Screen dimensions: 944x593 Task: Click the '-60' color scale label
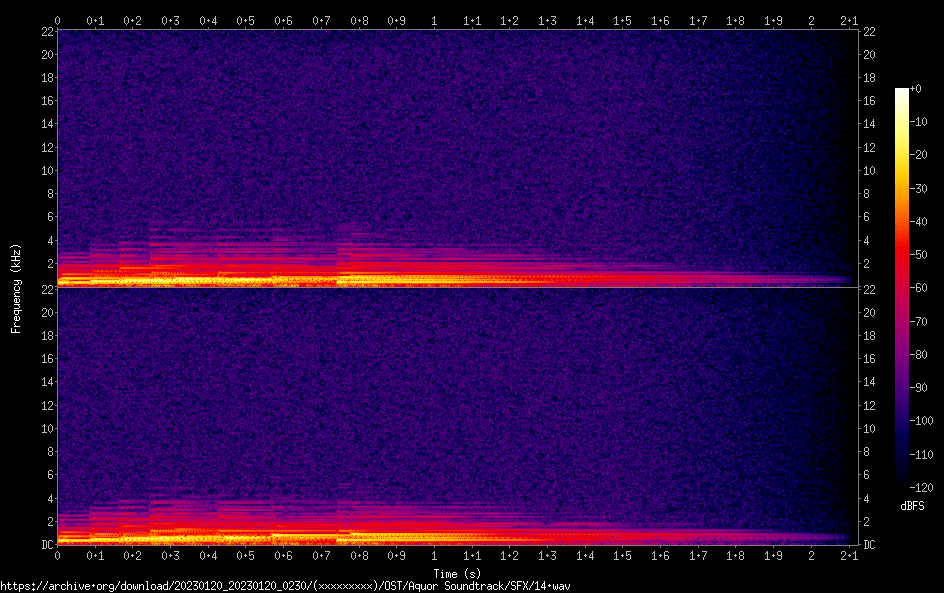[x=920, y=288]
